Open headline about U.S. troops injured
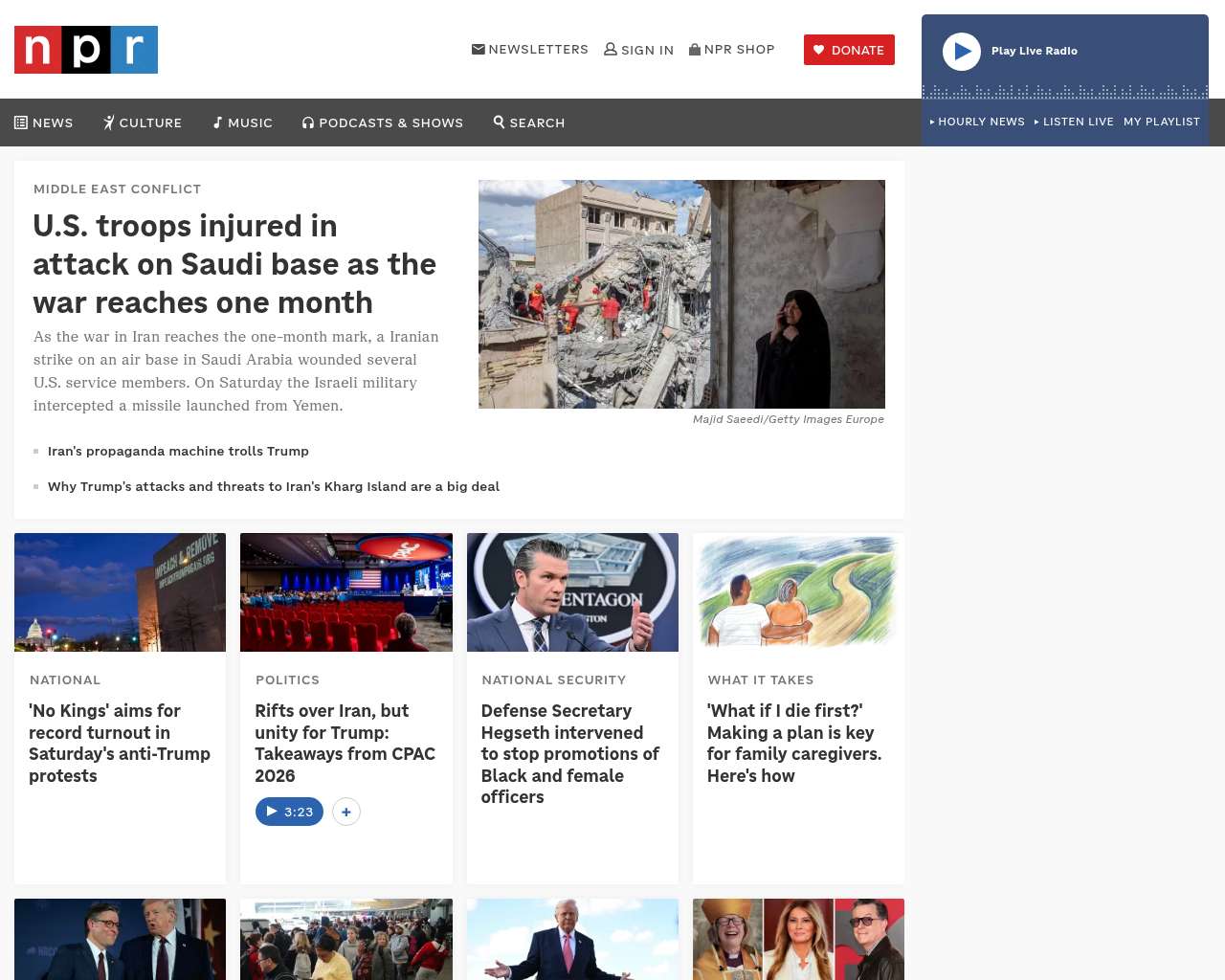The image size is (1225, 980). click(x=234, y=264)
